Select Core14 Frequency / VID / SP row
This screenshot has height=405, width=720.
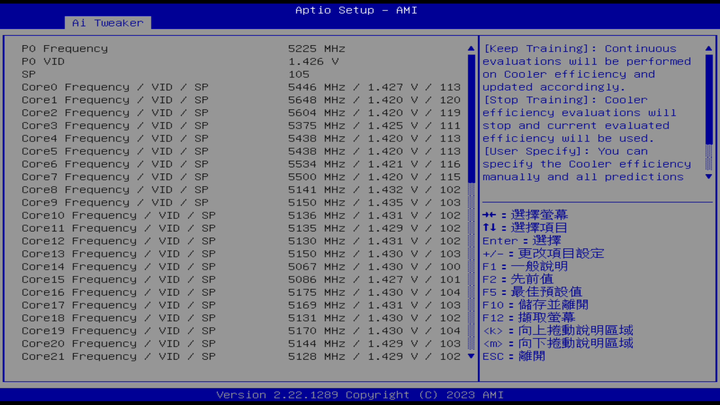coord(241,267)
